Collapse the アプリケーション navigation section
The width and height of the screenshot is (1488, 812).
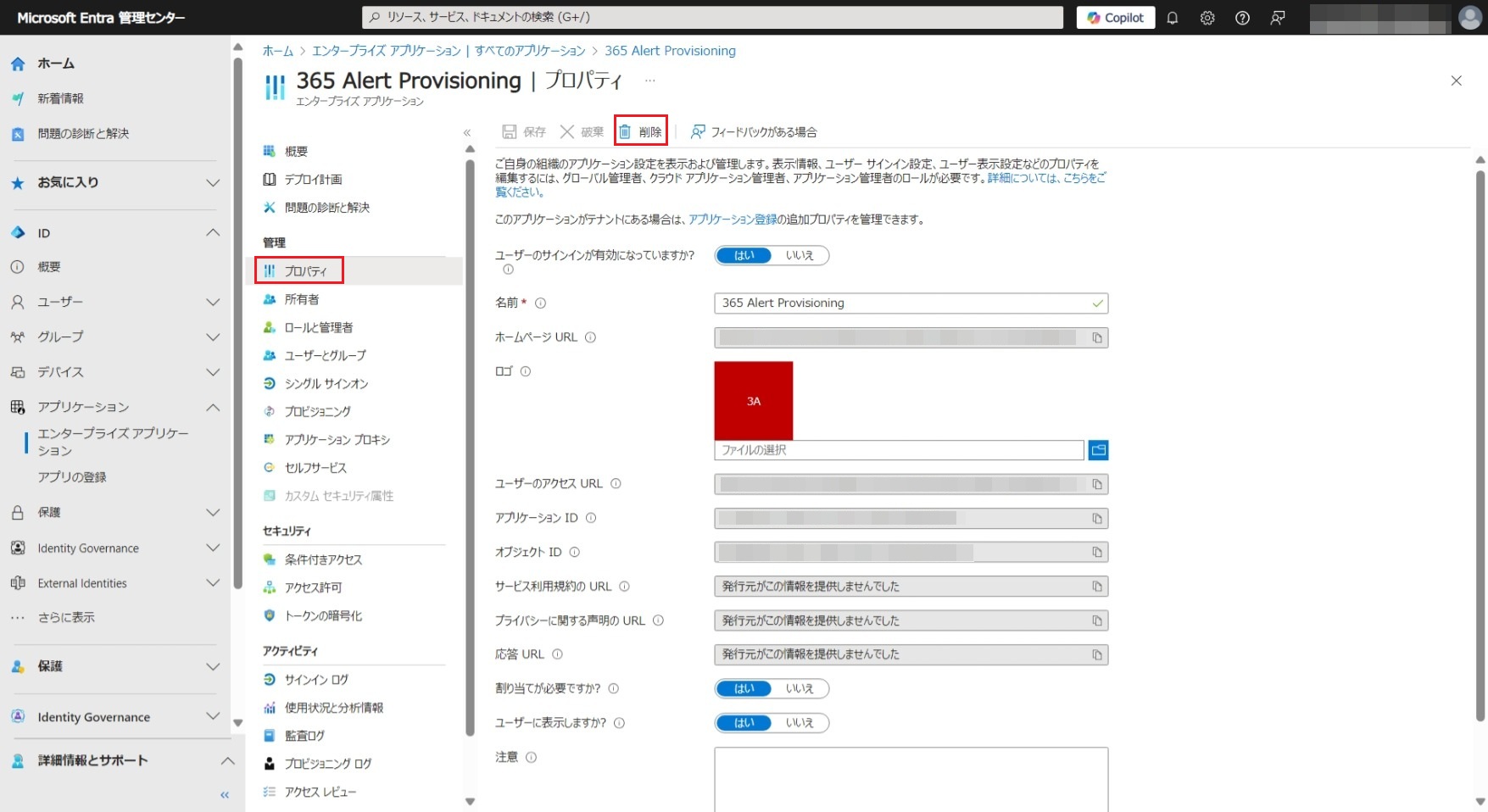213,407
